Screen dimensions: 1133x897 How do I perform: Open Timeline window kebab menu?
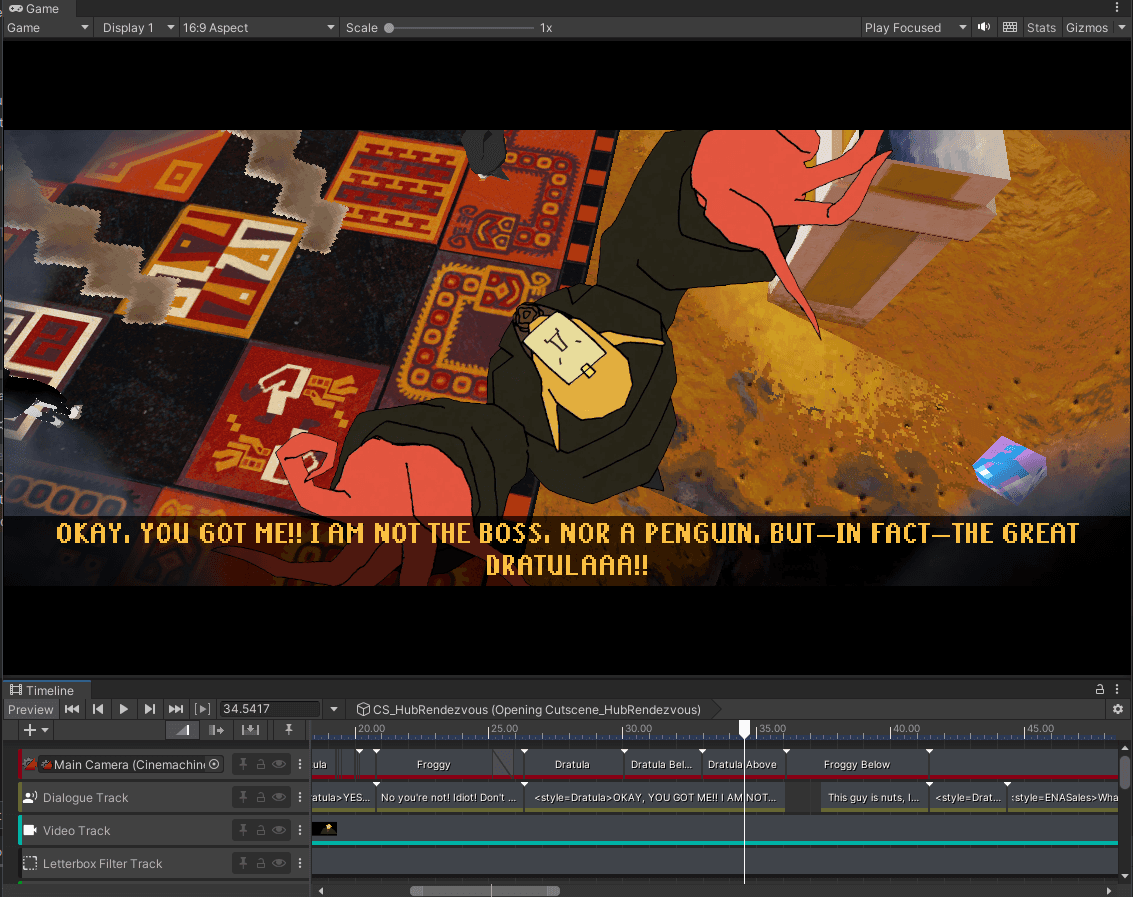(x=1117, y=690)
